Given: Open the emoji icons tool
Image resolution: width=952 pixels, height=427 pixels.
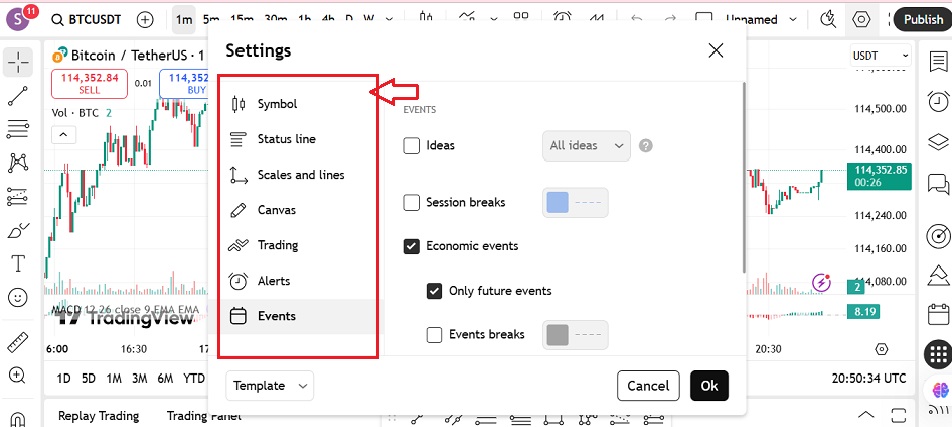Looking at the screenshot, I should (18, 297).
